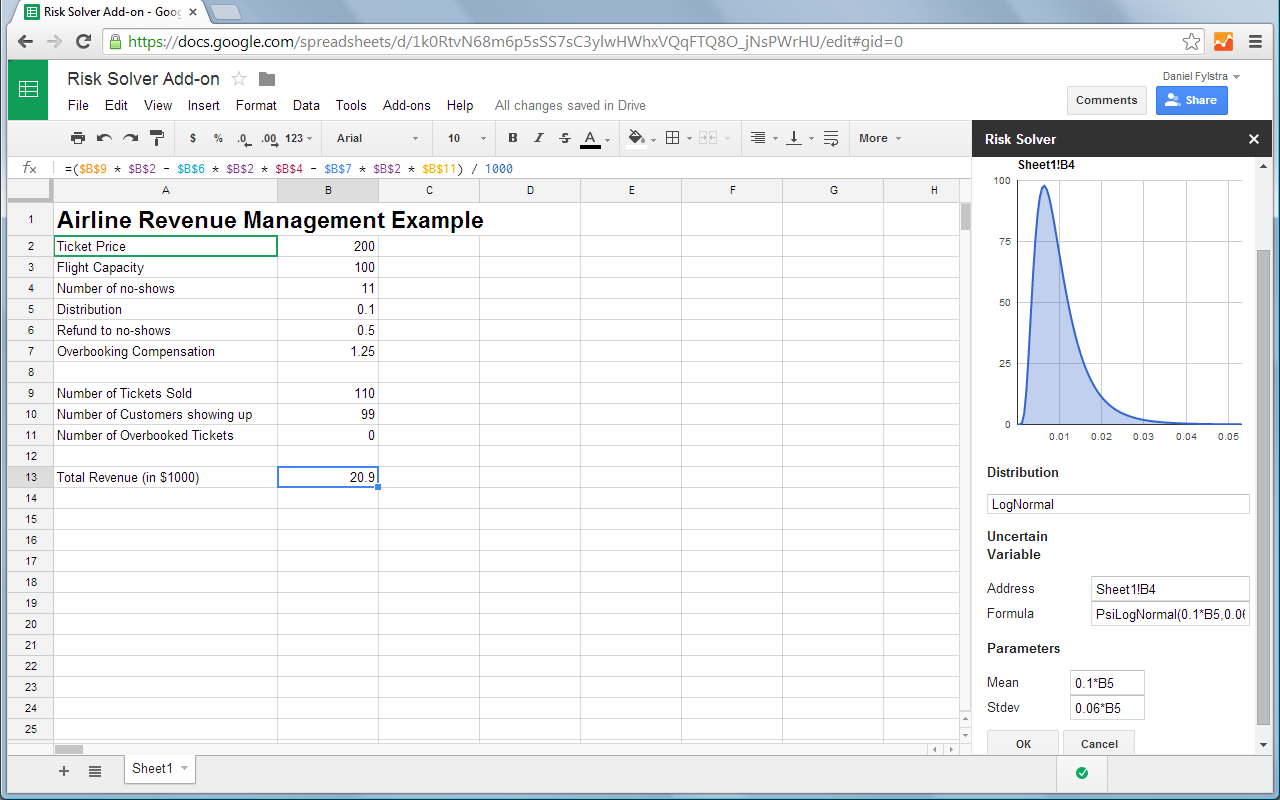The image size is (1280, 800).
Task: Expand the Arial font dropdown
Action: coord(378,138)
